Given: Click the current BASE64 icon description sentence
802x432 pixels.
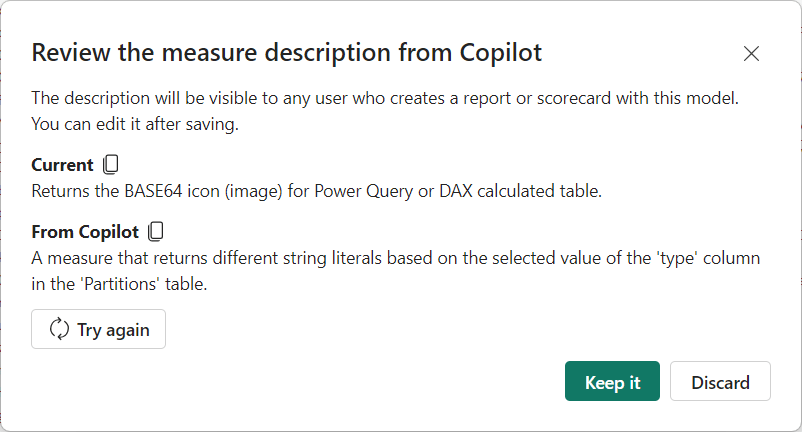Looking at the screenshot, I should coord(316,190).
